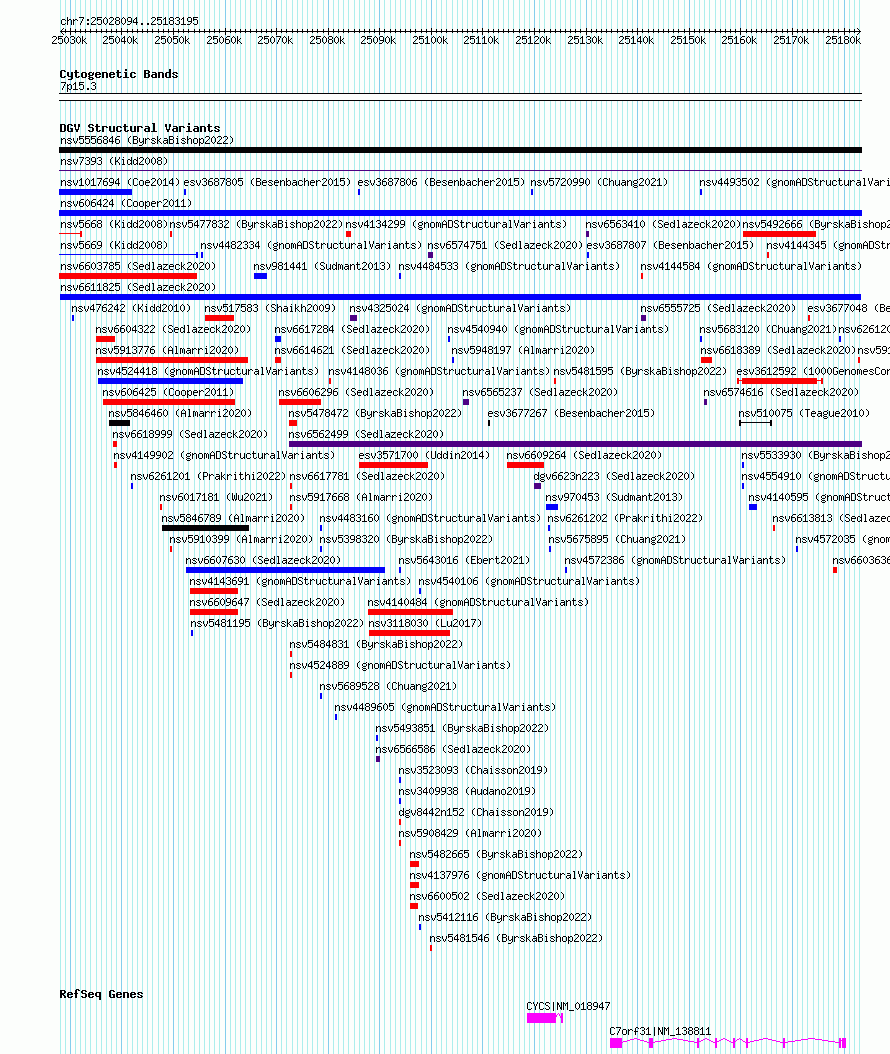Click the nsv606424 (Cooper2011) label
The image size is (890, 1054).
[x=126, y=203]
